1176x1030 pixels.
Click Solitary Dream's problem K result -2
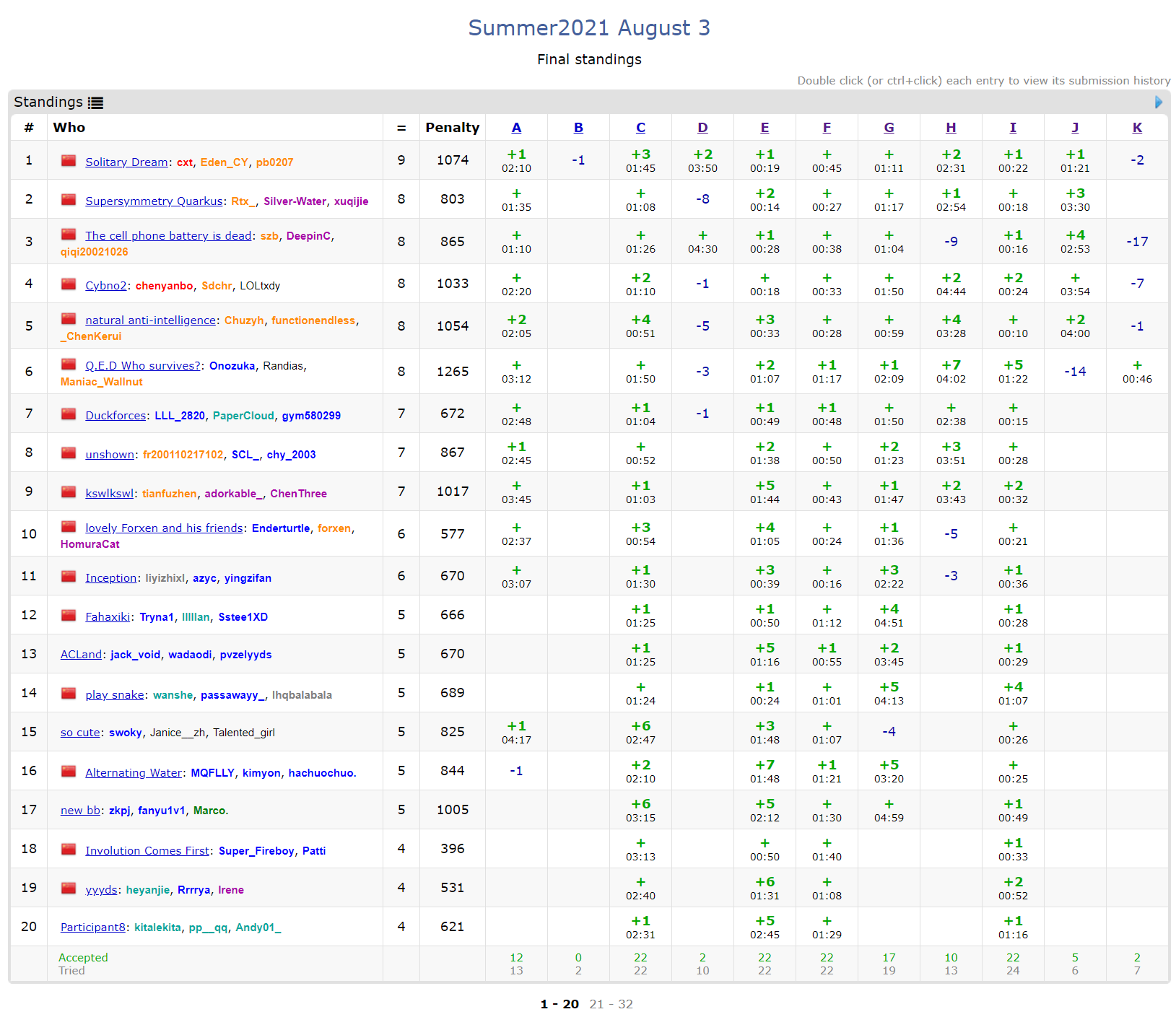[x=1137, y=160]
